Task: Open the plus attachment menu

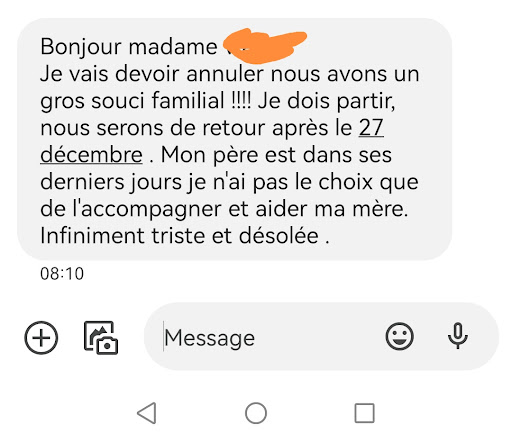Action: (x=41, y=338)
